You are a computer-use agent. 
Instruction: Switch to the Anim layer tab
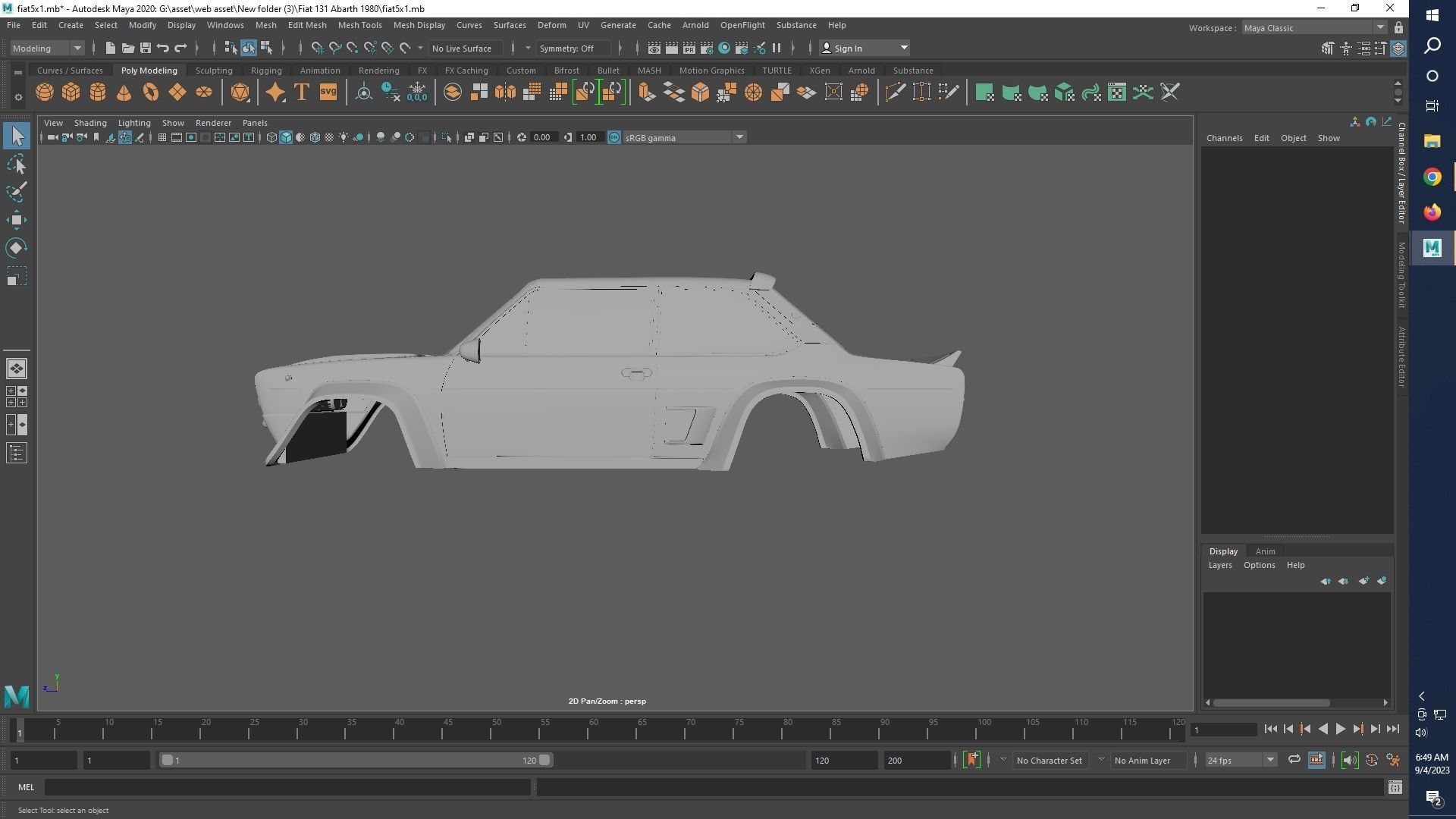[x=1265, y=551]
